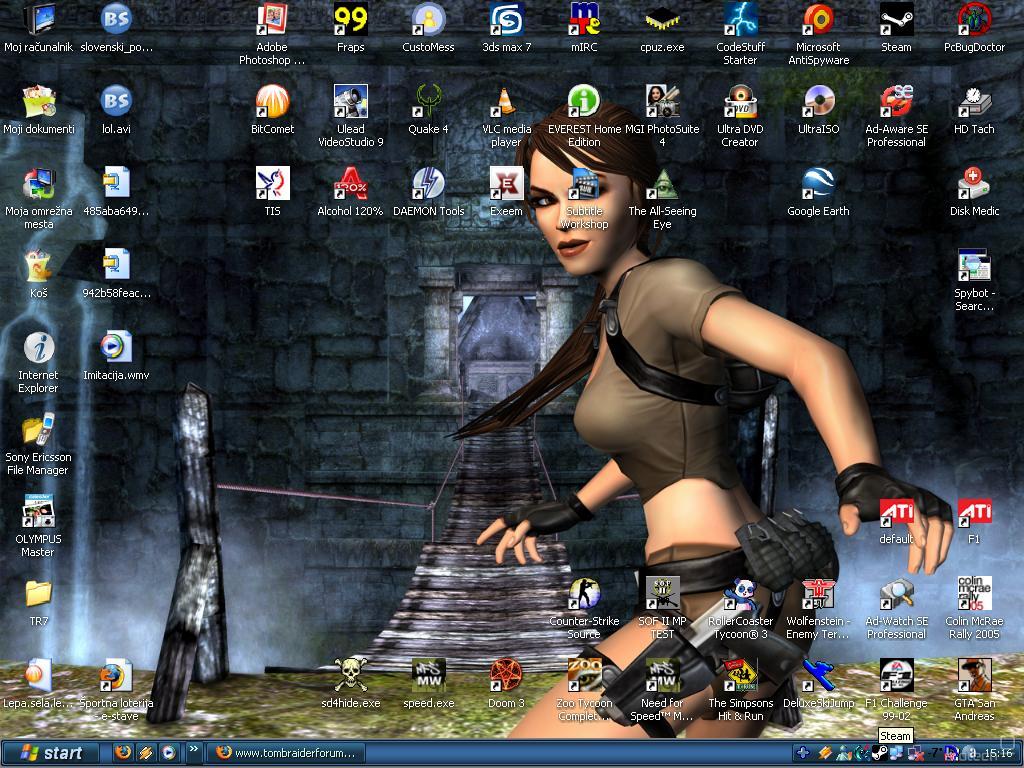Launch Fraps from the desktop

(351, 27)
